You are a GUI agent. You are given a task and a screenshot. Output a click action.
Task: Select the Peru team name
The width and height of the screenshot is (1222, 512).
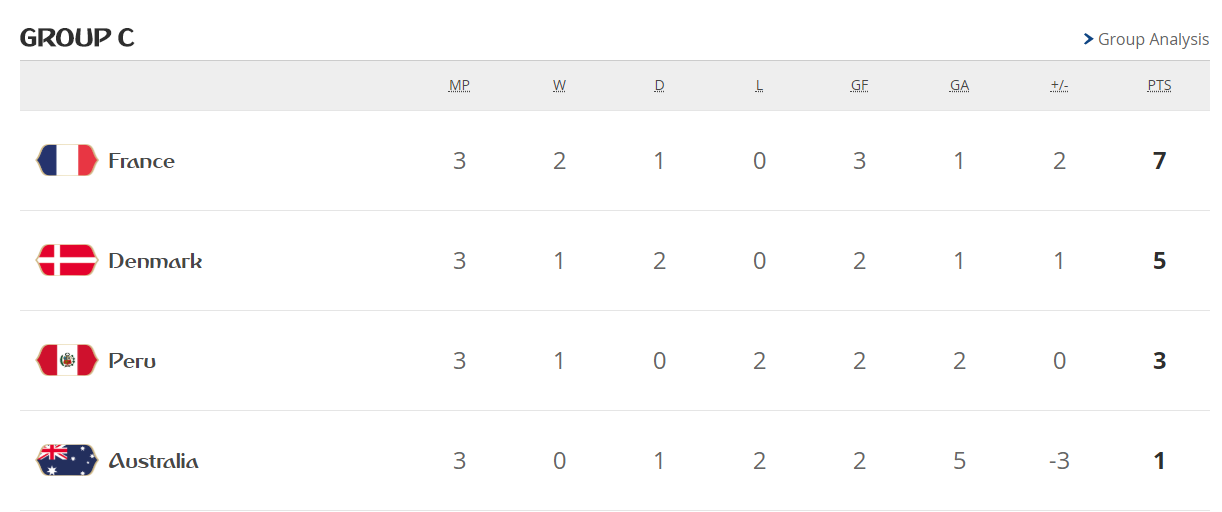tap(132, 361)
